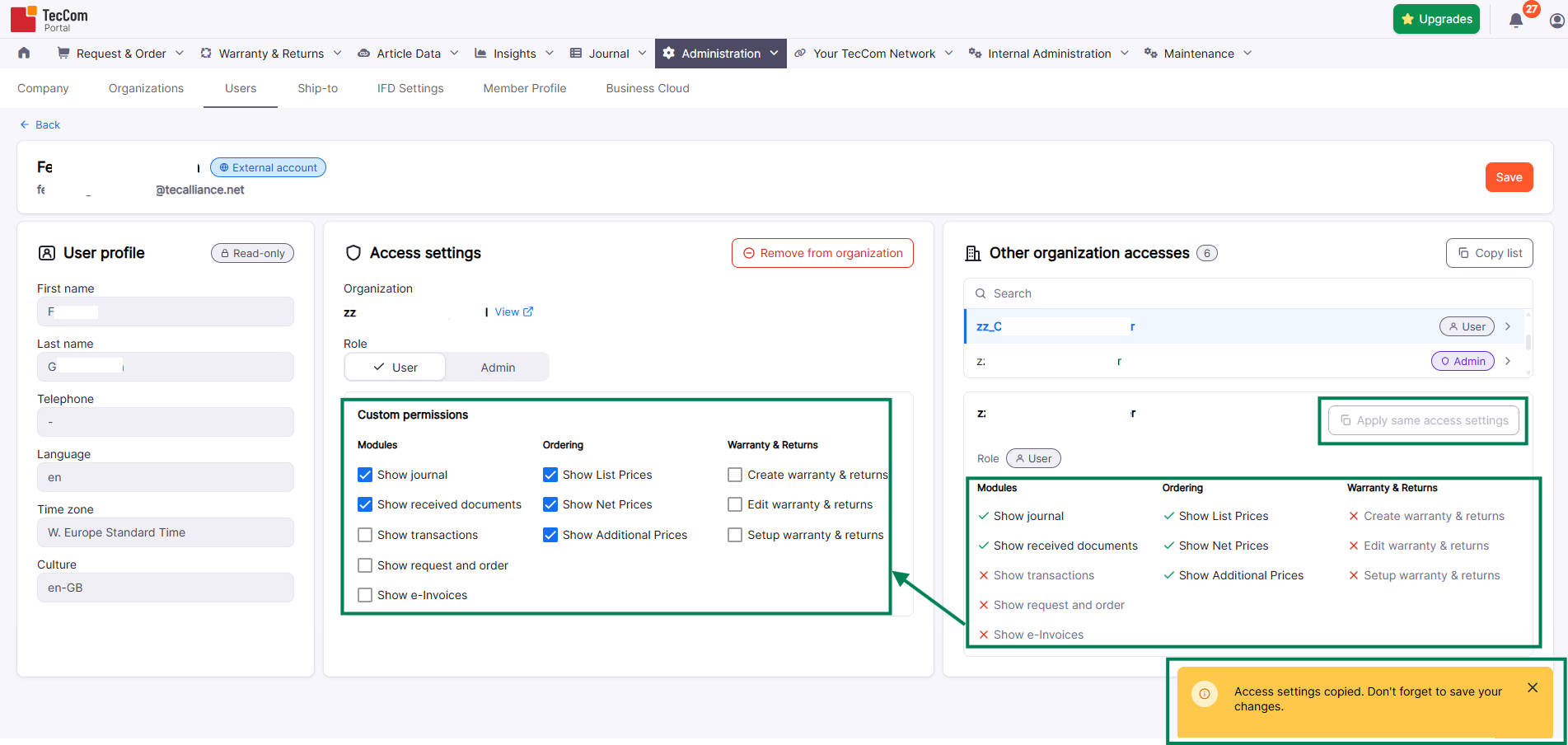Uncheck the Show journal checkbox
This screenshot has height=745, width=1568.
coord(365,475)
